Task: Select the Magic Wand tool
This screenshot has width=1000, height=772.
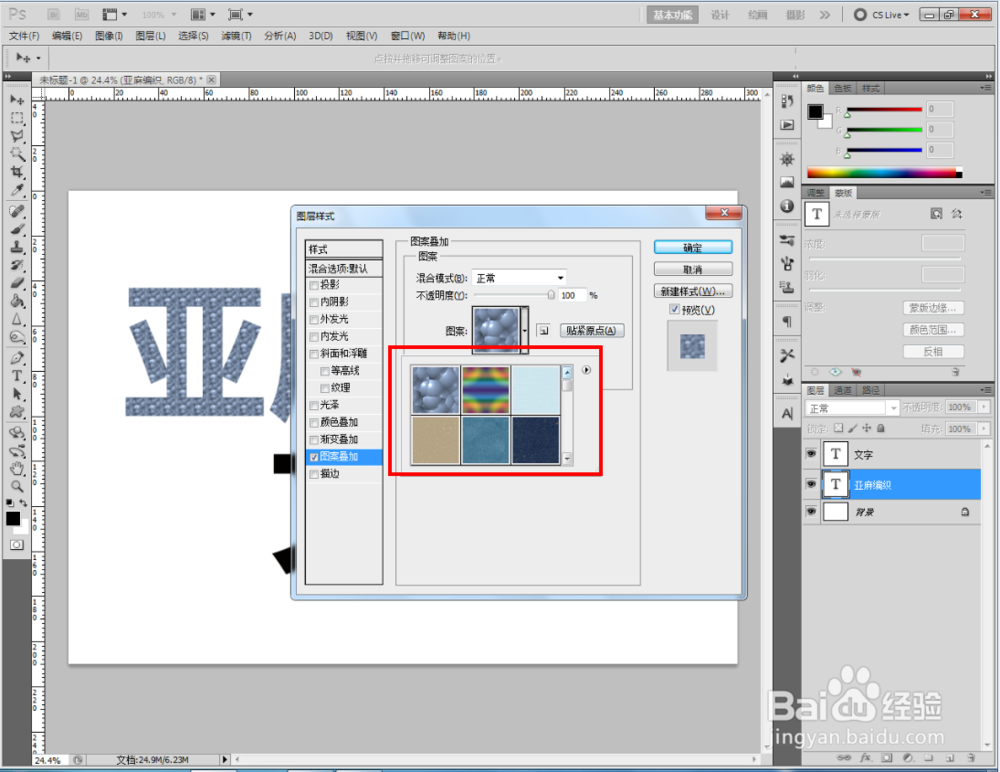Action: [x=17, y=154]
